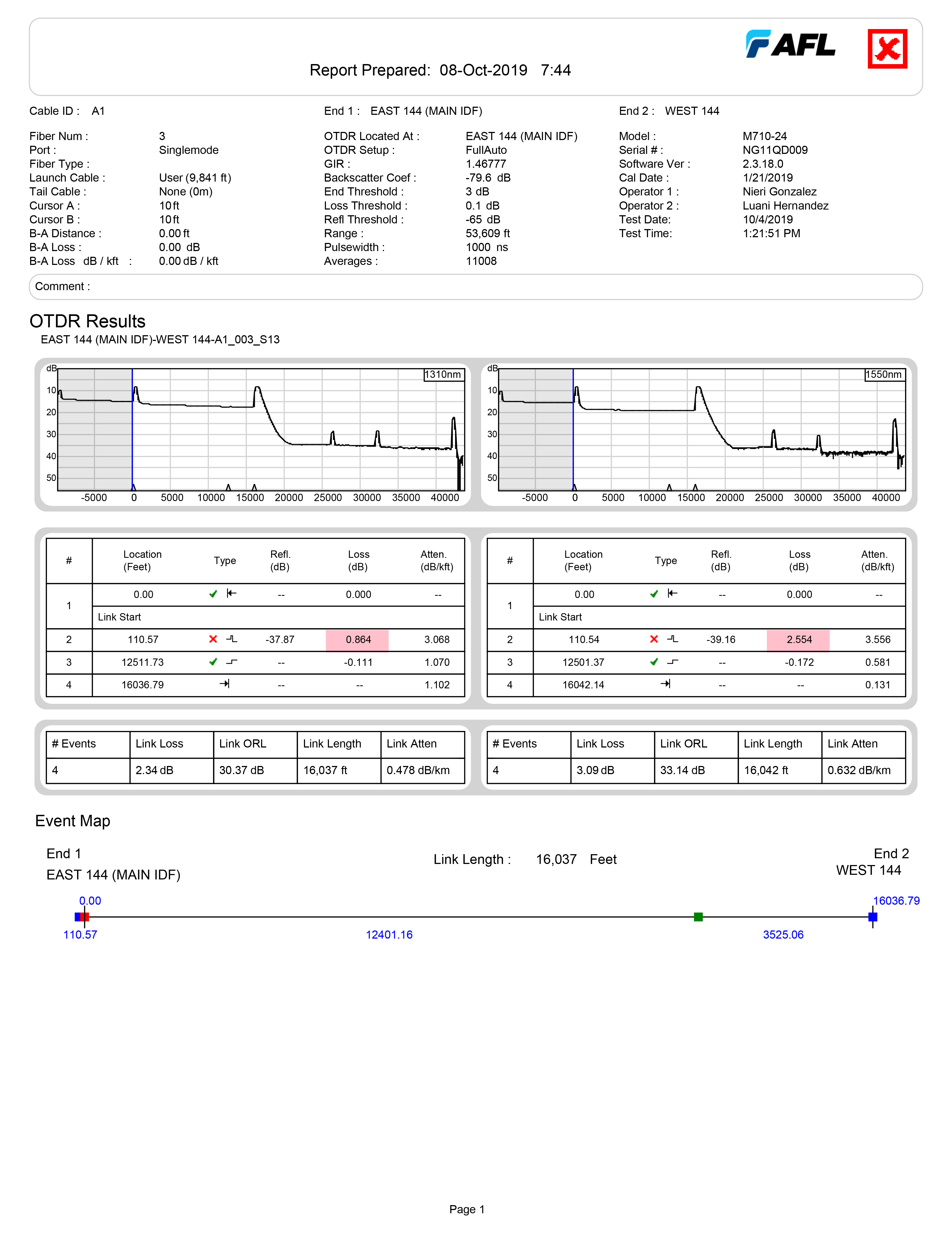Click the gain event icon in 1550nm event 3

(672, 662)
